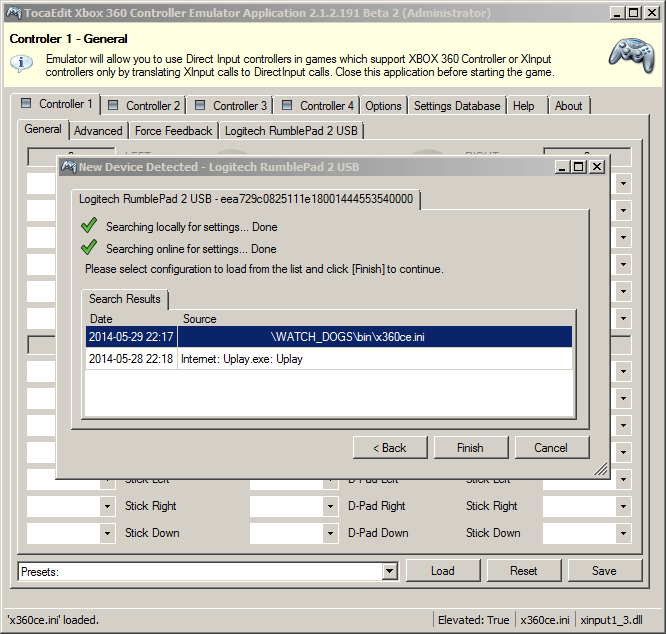Viewport: 666px width, 634px height.
Task: Switch to the Controller 3 tab
Action: pyautogui.click(x=231, y=106)
